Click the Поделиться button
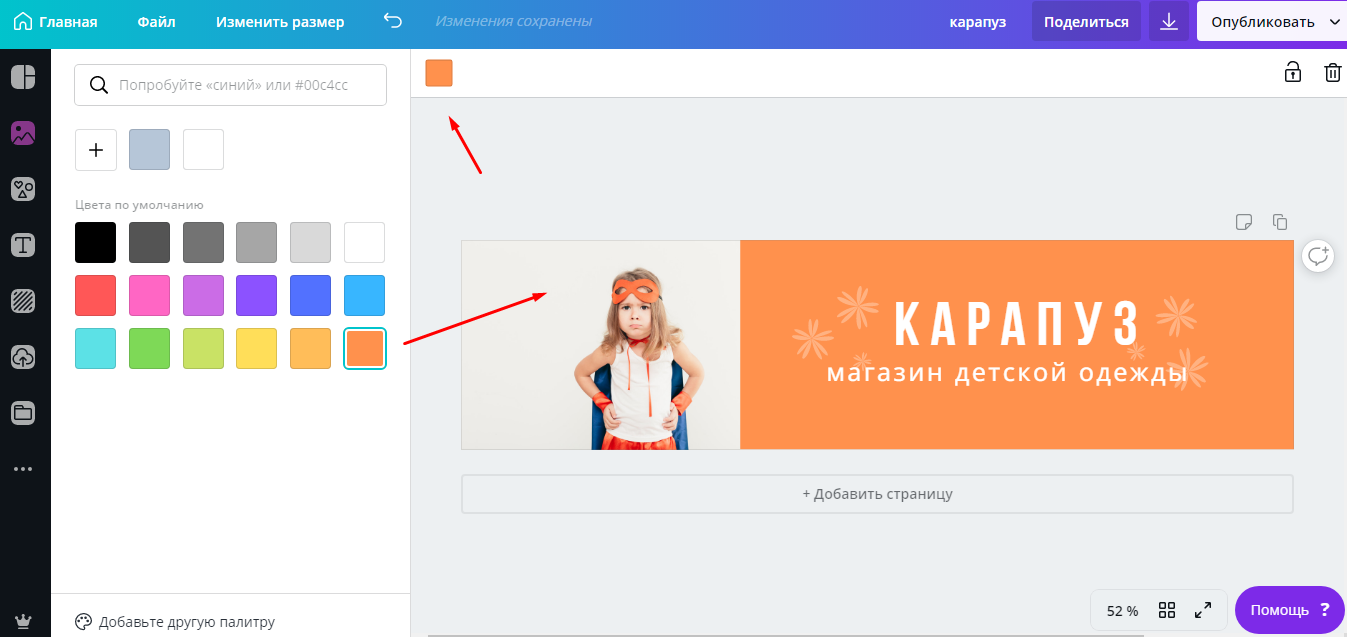 coord(1086,21)
